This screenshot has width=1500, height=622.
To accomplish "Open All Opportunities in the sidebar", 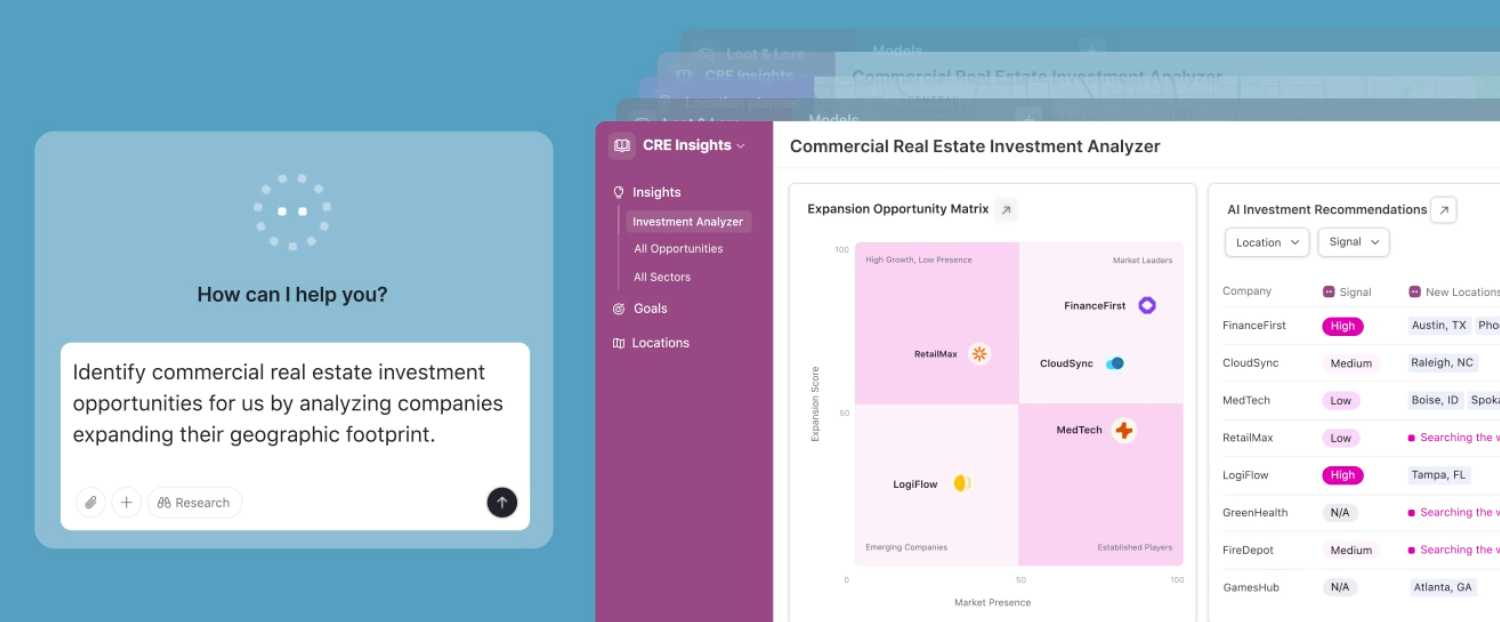I will pyautogui.click(x=678, y=249).
